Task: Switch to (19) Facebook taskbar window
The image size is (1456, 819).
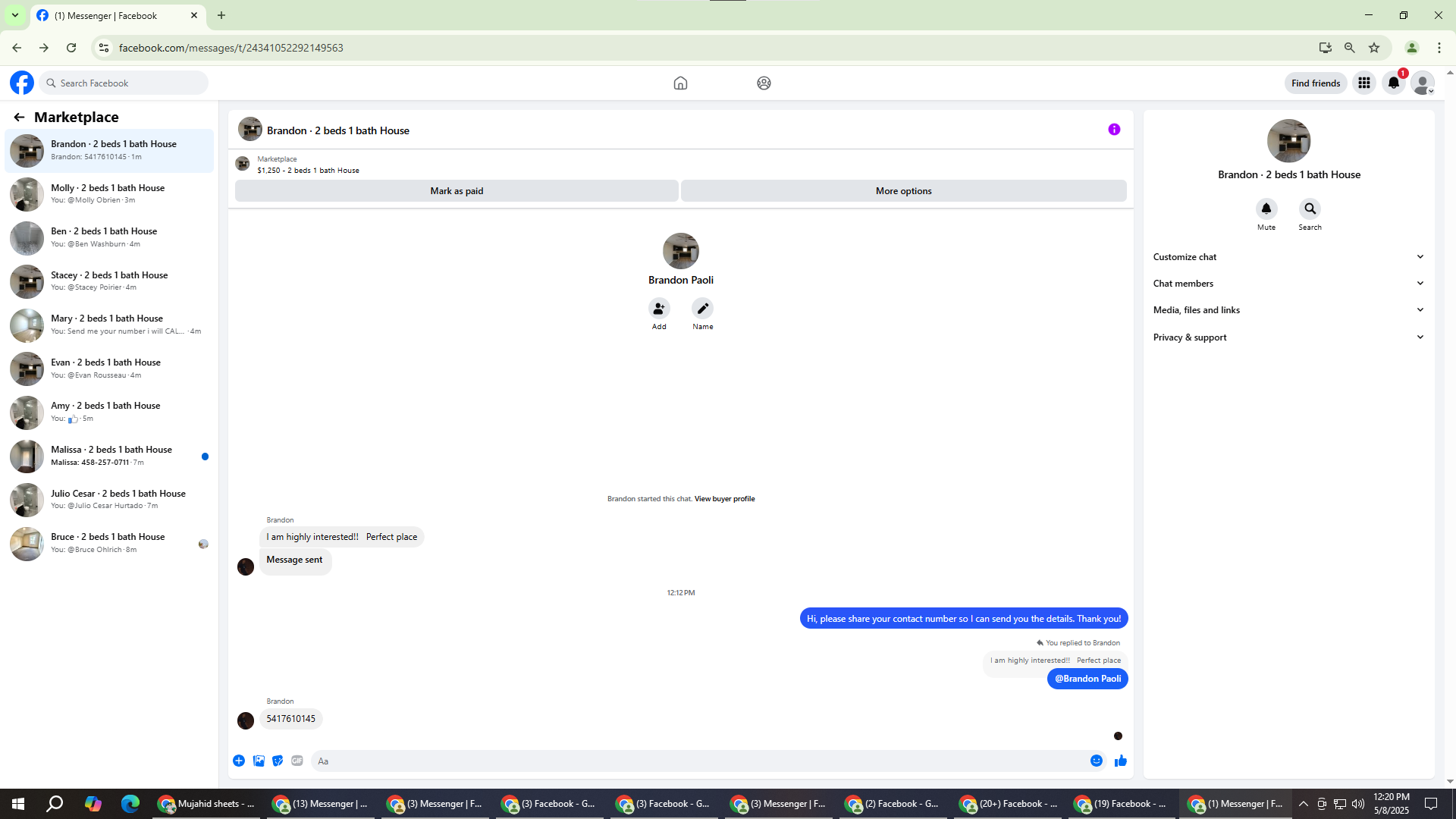Action: (1122, 804)
